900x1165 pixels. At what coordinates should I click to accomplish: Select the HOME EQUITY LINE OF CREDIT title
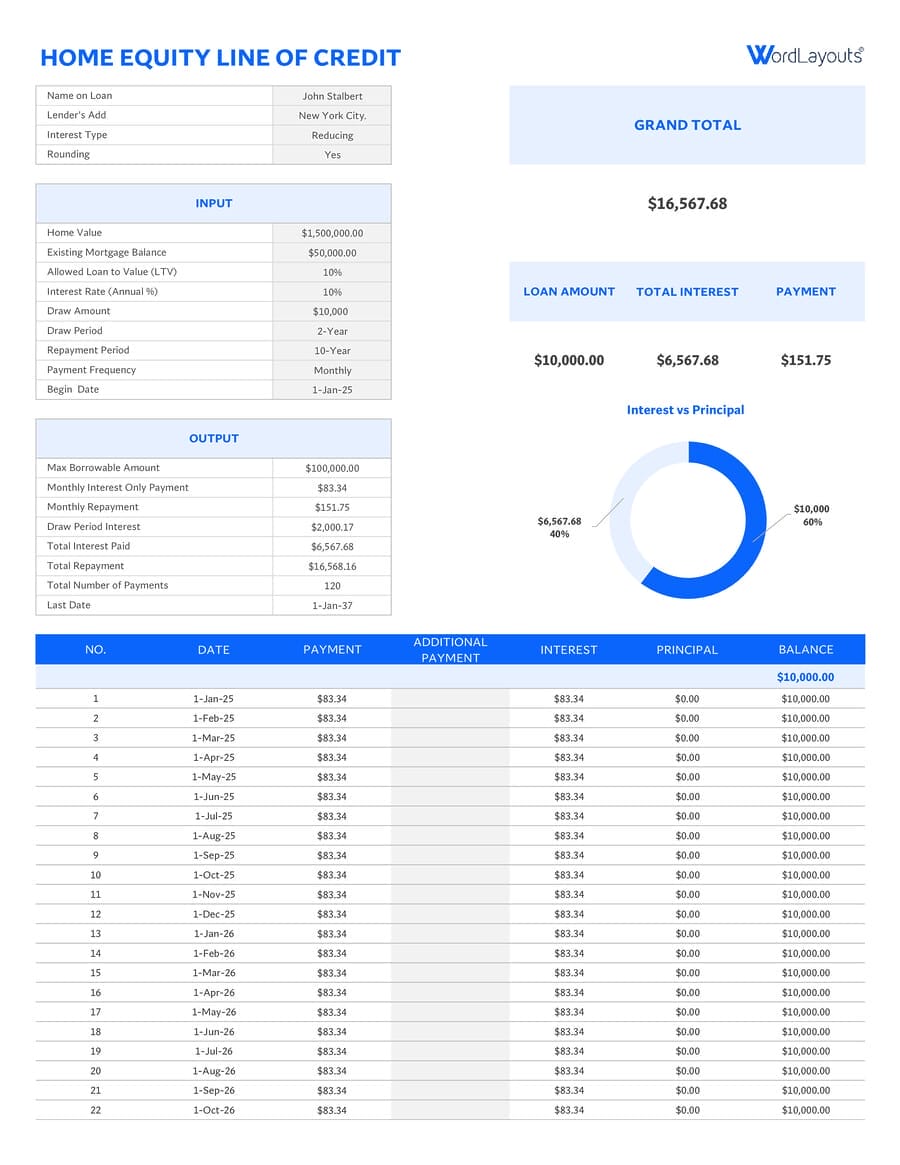(x=220, y=58)
